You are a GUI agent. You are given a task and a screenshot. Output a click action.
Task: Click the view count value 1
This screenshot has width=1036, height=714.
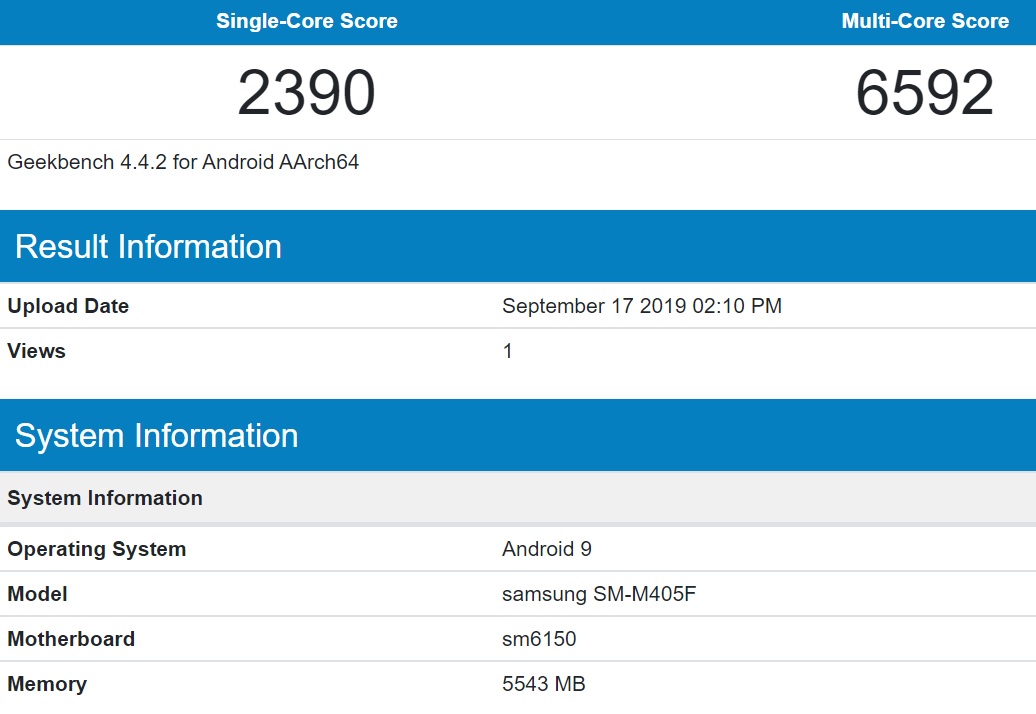click(507, 351)
